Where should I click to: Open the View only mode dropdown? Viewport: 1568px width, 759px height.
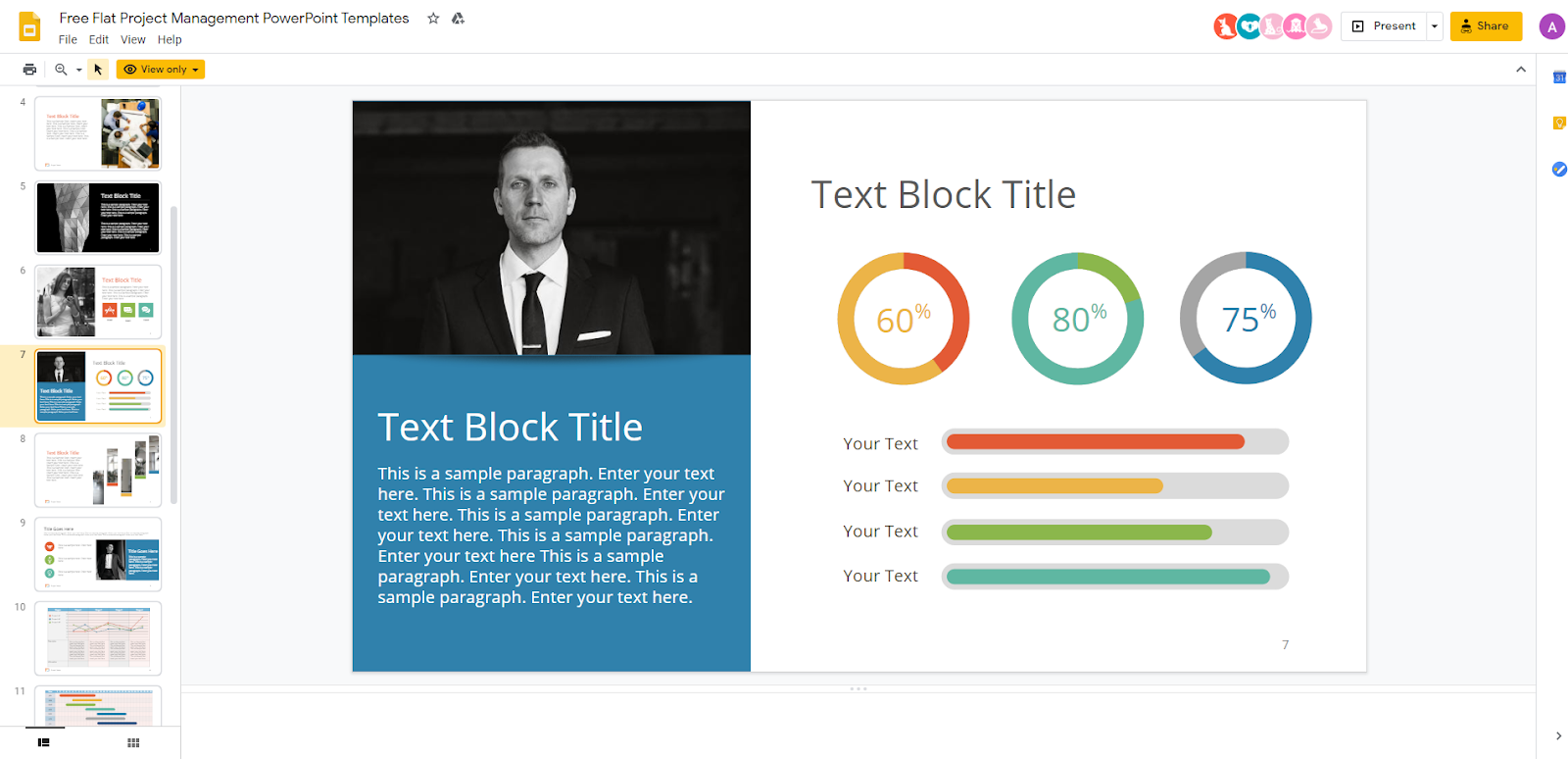[x=161, y=70]
